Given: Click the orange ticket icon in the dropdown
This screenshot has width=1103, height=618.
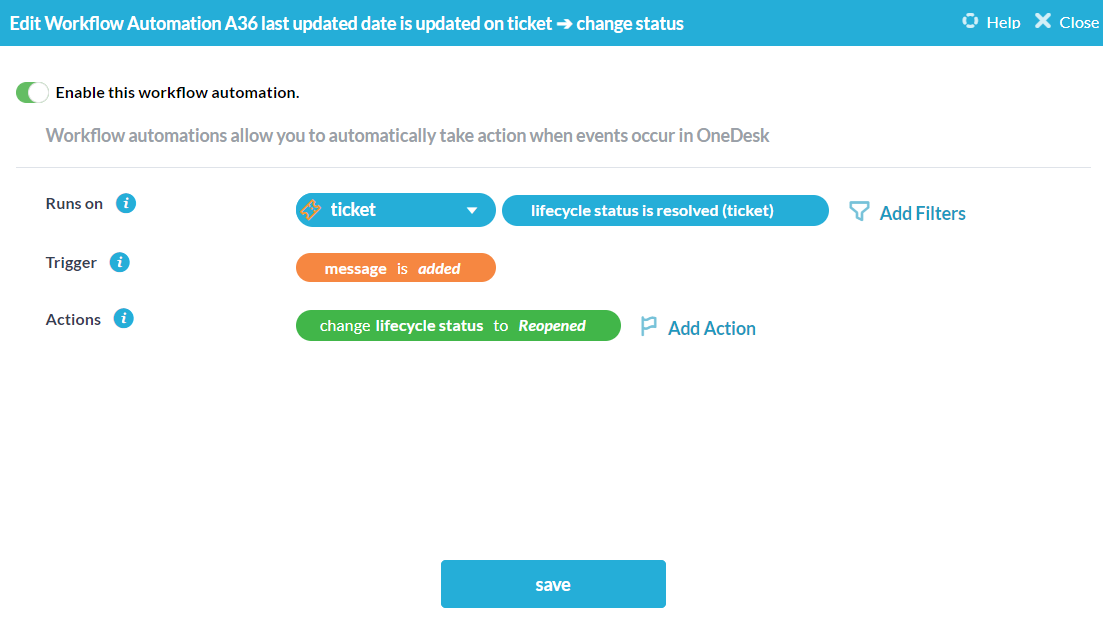Looking at the screenshot, I should pos(311,210).
